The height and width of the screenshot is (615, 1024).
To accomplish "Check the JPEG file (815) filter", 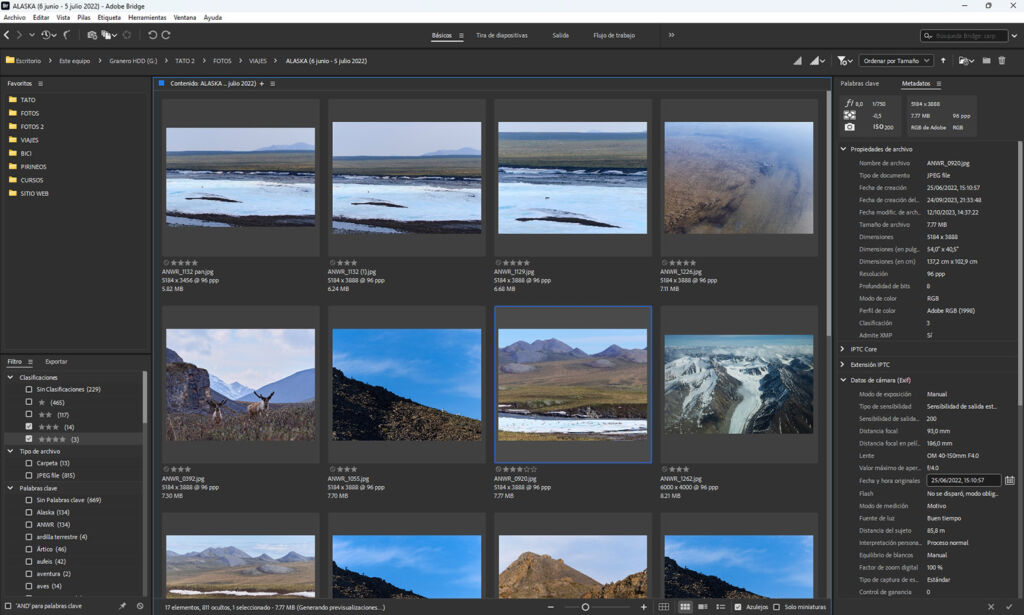I will (29, 475).
